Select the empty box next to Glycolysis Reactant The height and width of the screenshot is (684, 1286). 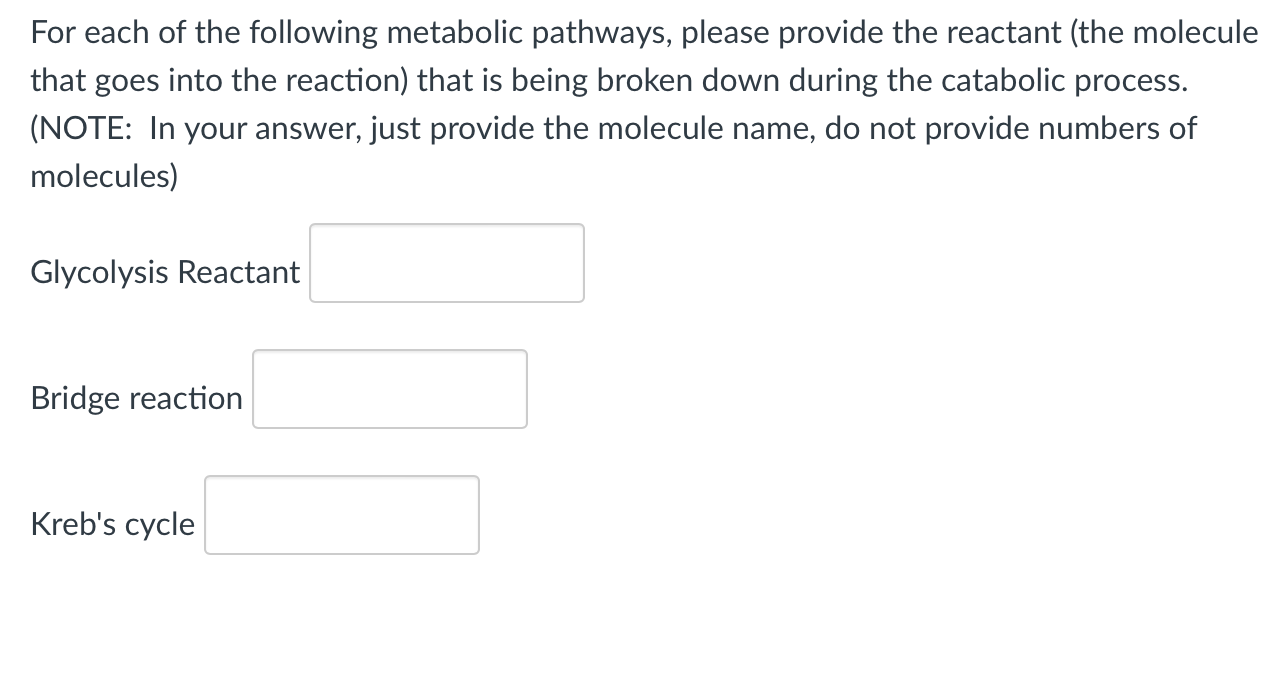click(446, 262)
